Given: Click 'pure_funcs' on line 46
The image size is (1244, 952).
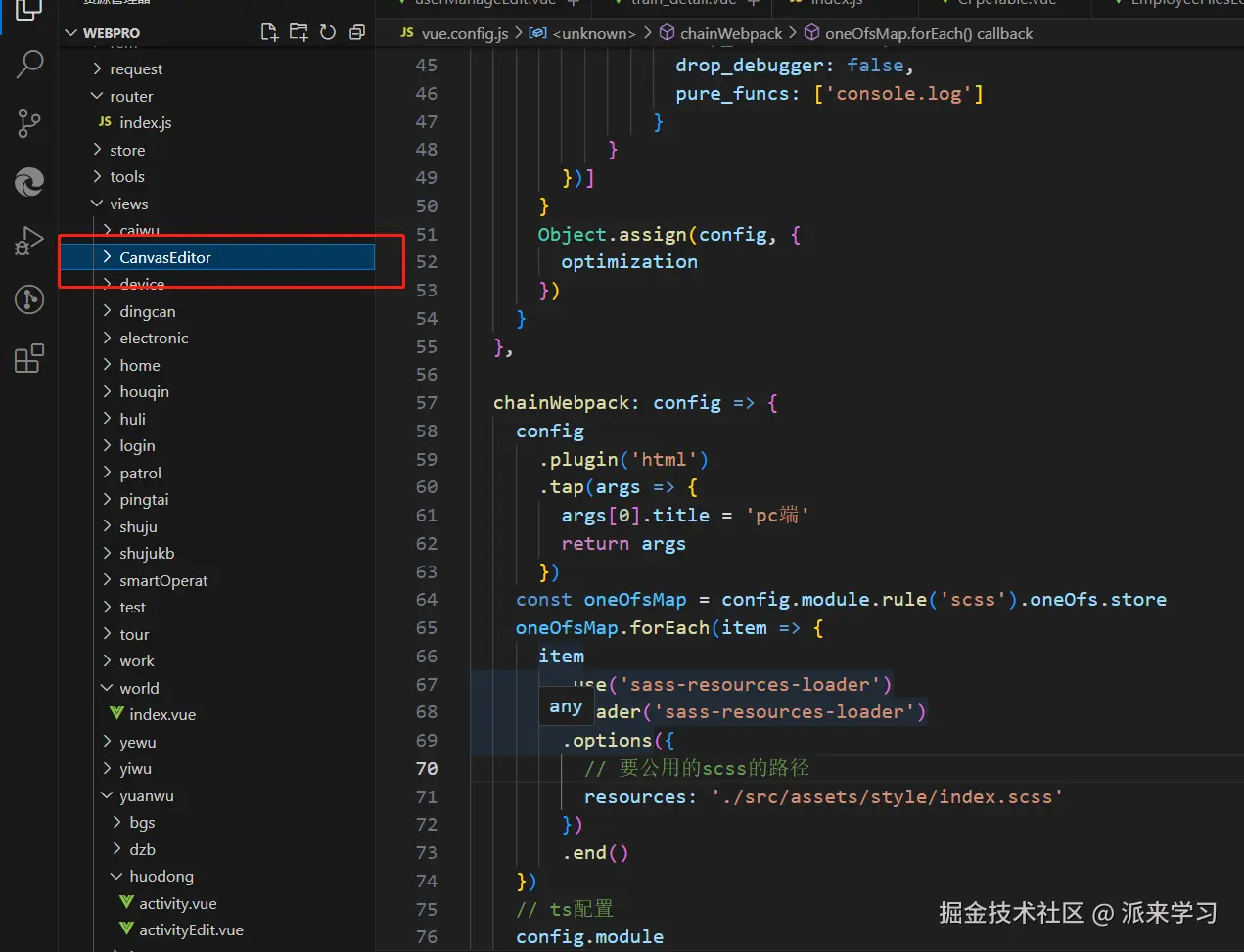Looking at the screenshot, I should [732, 93].
